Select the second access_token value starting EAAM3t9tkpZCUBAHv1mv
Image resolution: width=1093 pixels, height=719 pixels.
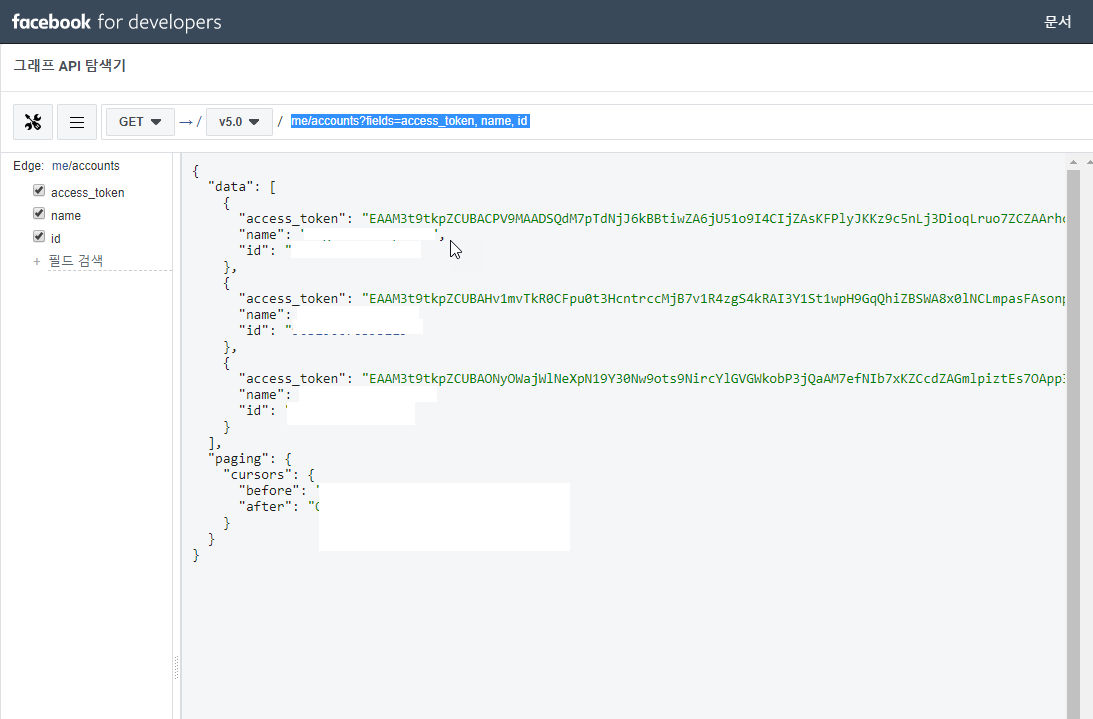[x=713, y=298]
